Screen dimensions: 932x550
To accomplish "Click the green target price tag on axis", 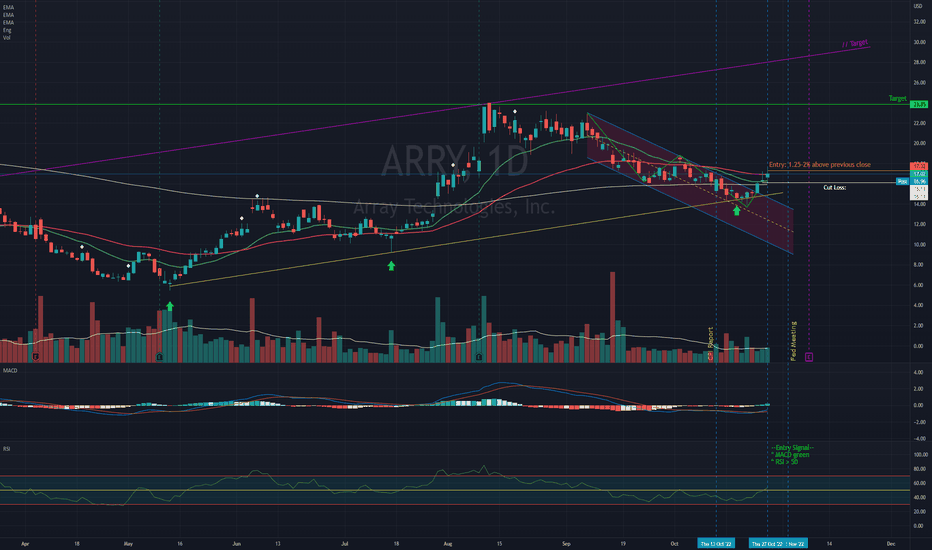I will click(919, 105).
